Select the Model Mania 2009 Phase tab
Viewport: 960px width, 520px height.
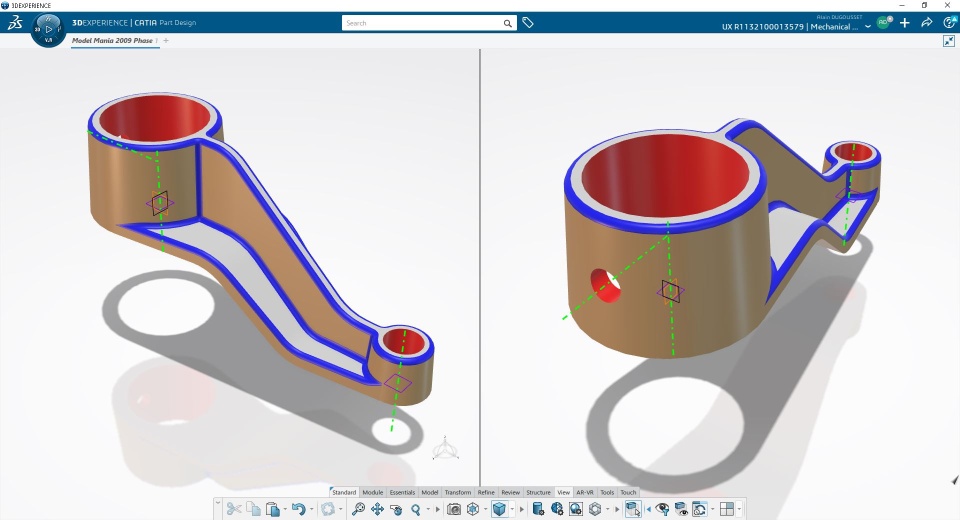coord(113,40)
